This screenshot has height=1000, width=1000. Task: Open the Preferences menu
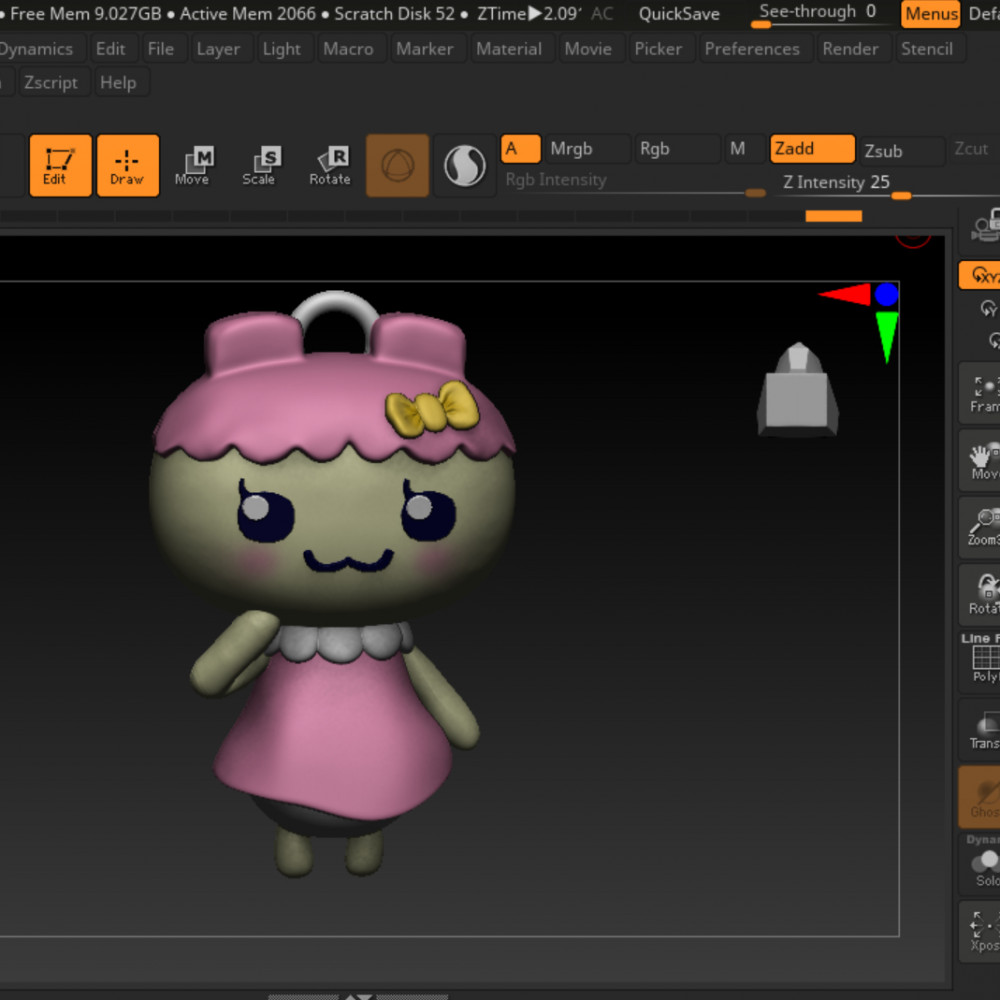tap(752, 48)
